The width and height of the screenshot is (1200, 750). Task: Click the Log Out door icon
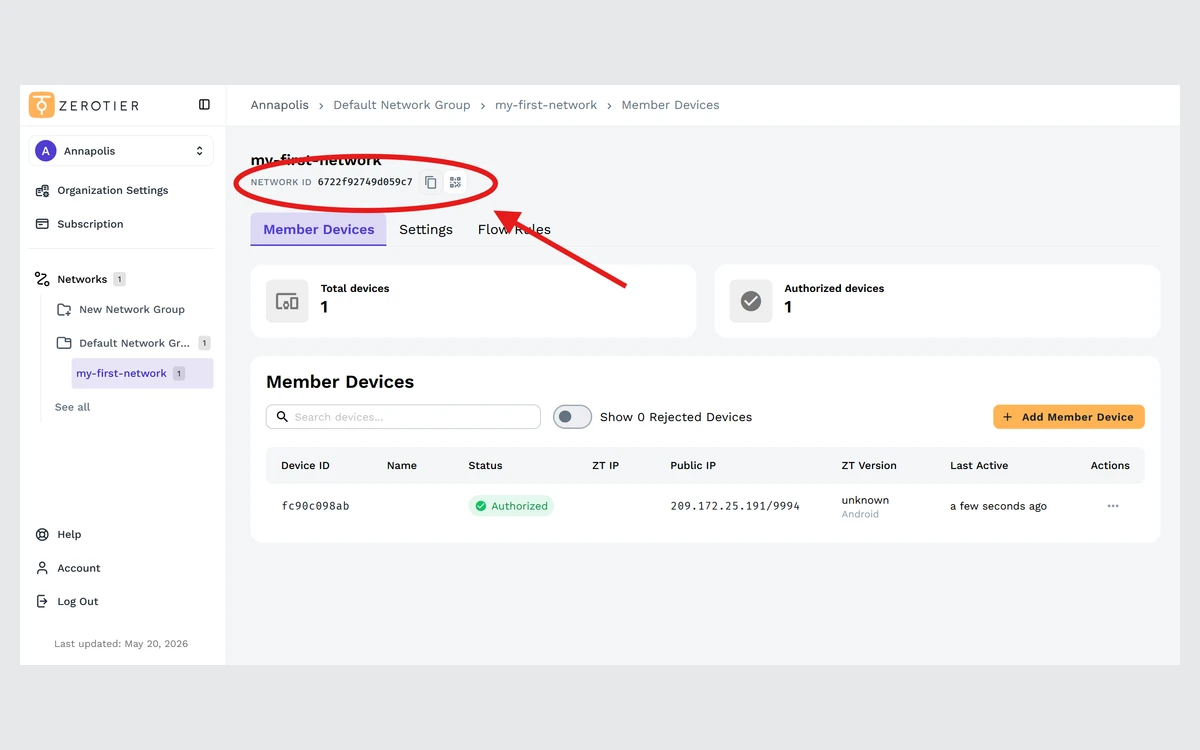(42, 602)
